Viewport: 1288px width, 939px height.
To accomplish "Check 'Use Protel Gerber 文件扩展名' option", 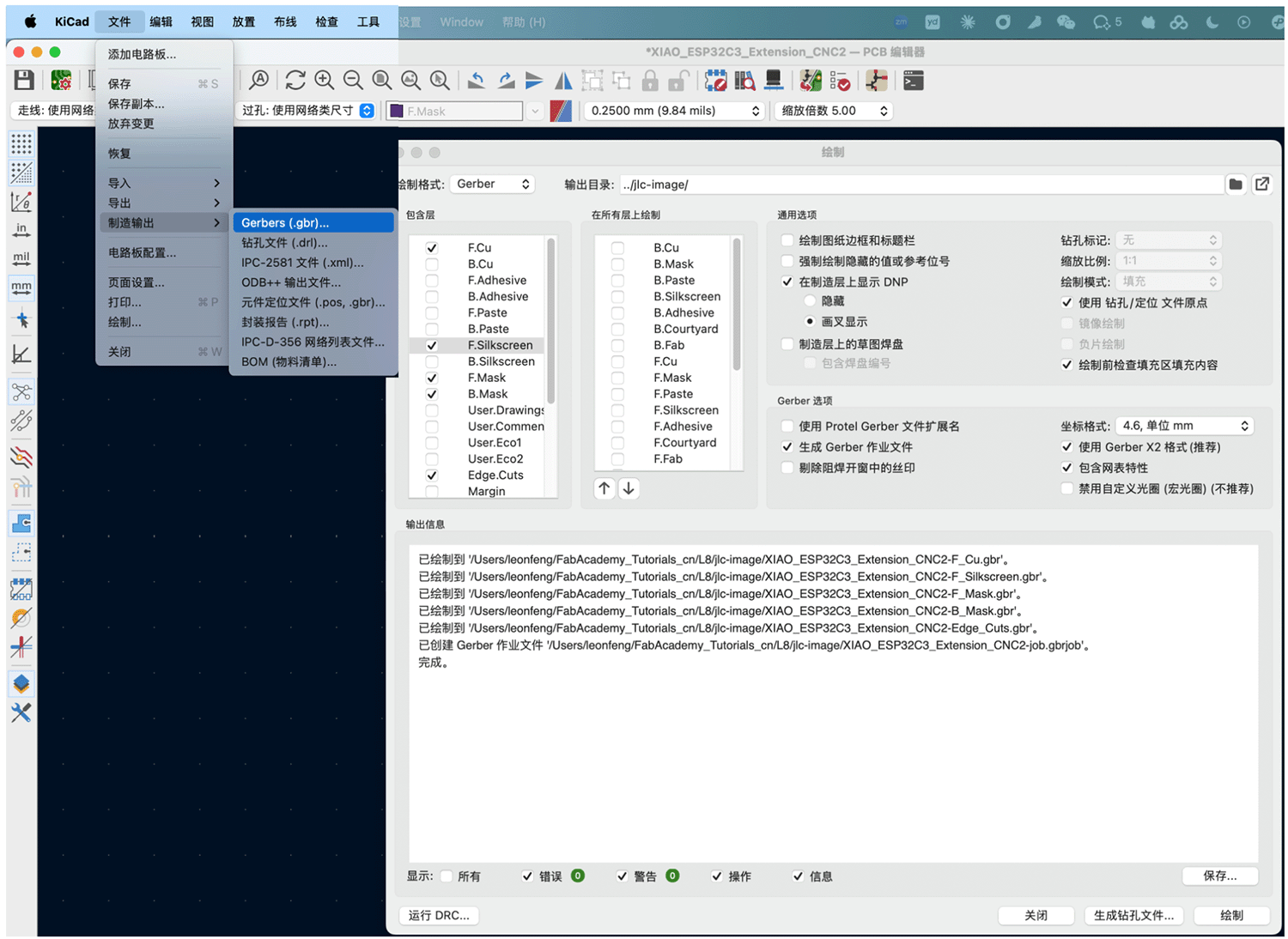I will click(x=787, y=427).
